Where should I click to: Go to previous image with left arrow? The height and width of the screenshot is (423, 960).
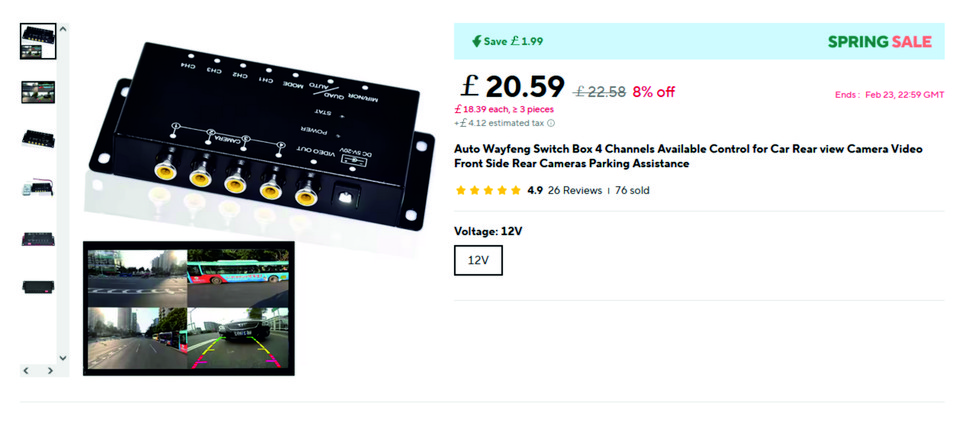[x=27, y=371]
